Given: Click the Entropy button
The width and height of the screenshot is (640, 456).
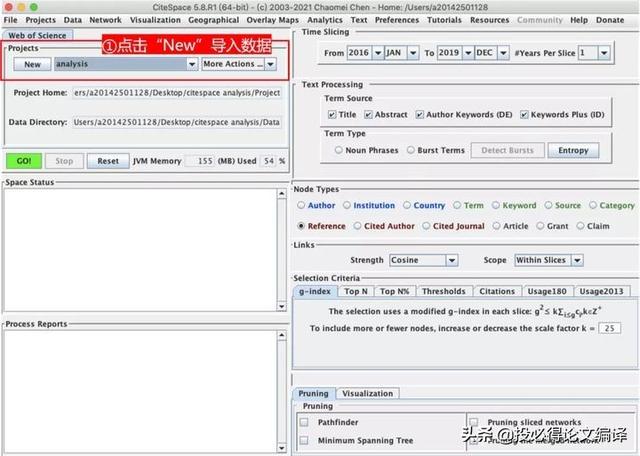Looking at the screenshot, I should (x=573, y=150).
